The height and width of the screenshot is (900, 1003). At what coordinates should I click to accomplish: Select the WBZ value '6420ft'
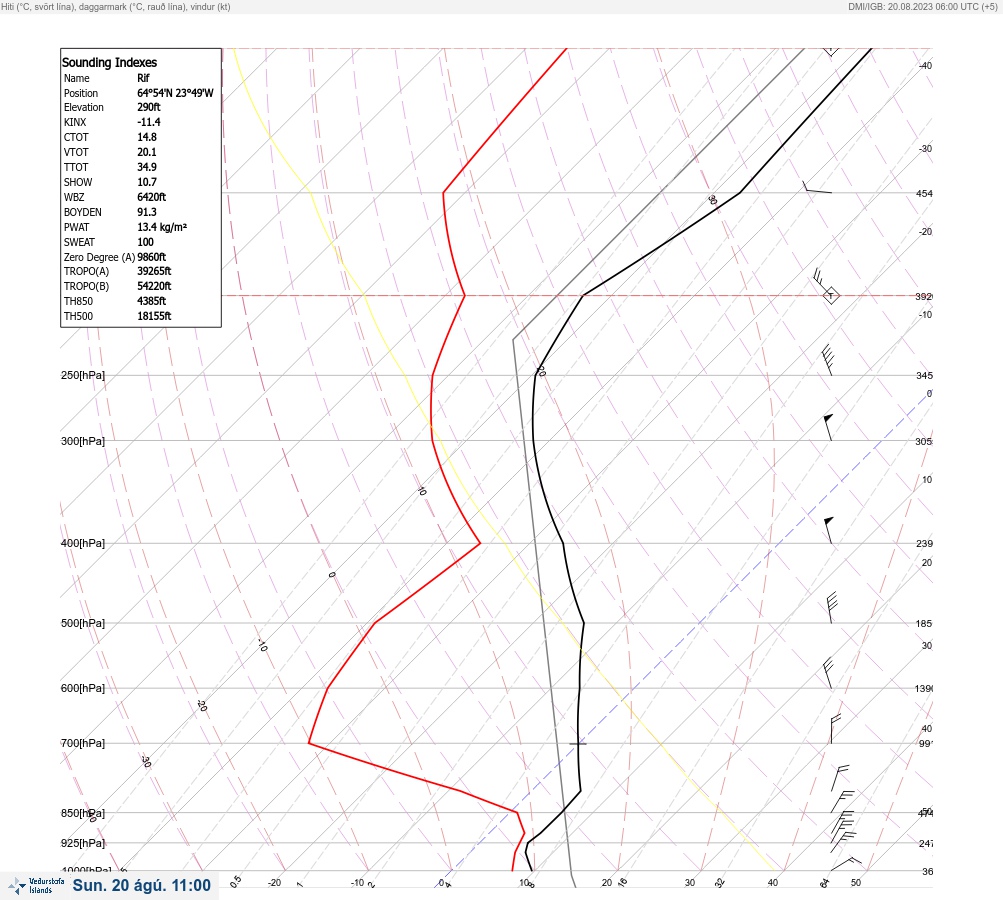(152, 198)
